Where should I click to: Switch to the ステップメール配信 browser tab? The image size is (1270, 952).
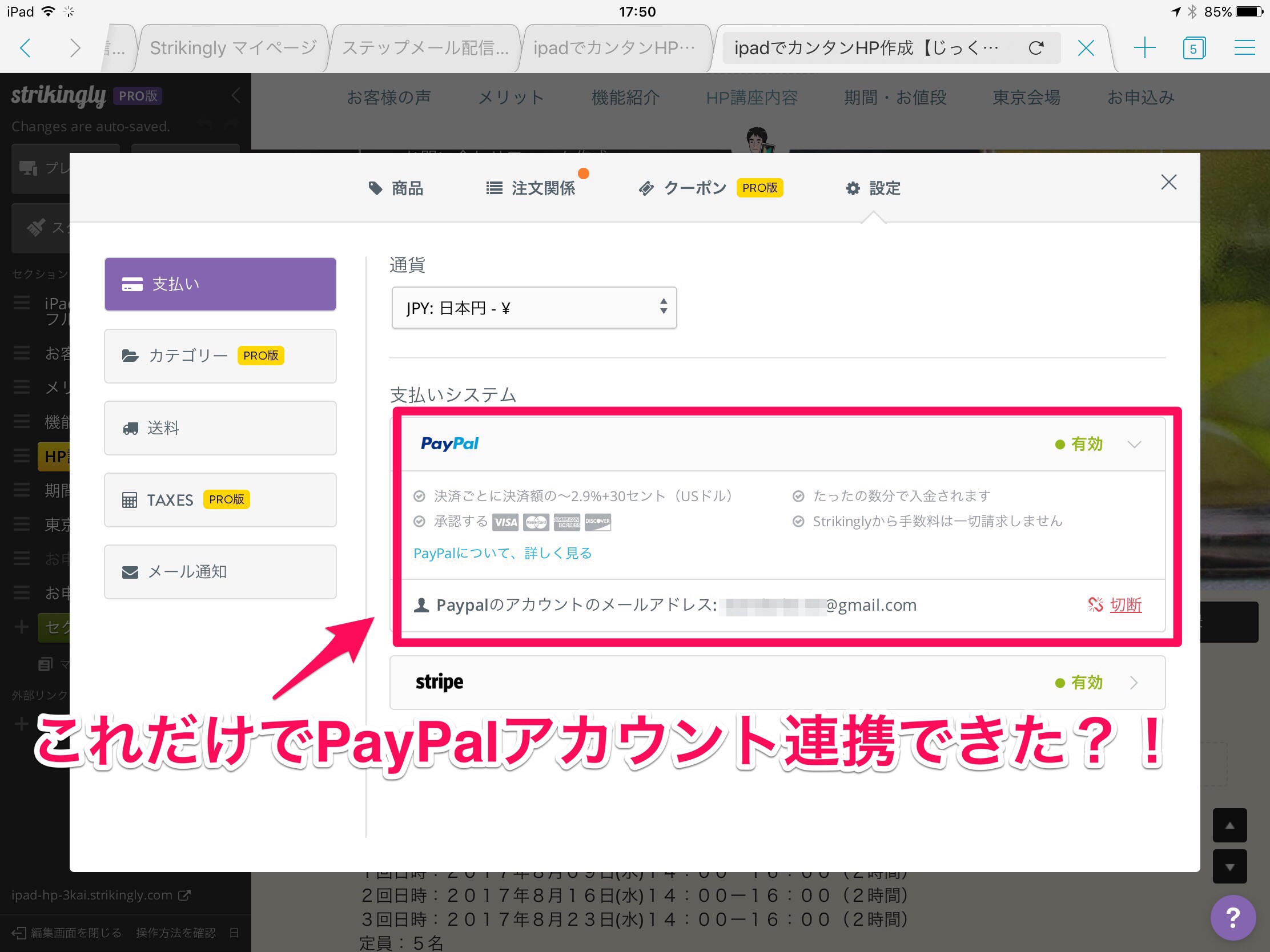[425, 47]
